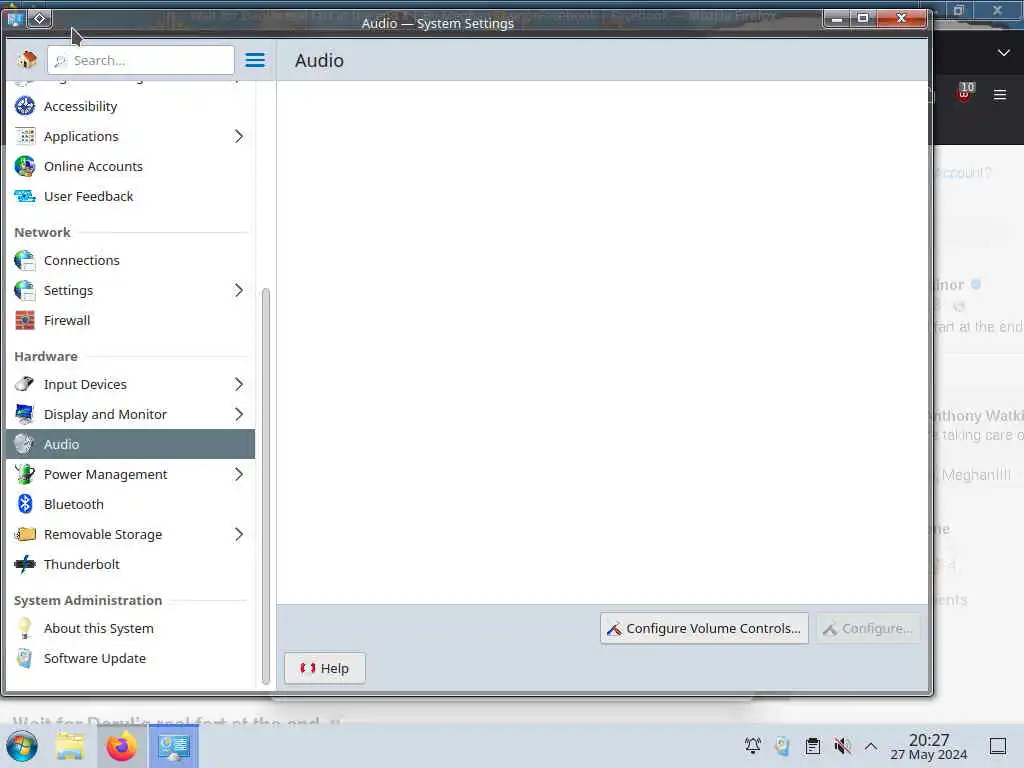Click the Applications grid icon
1024x768 pixels.
(25, 136)
